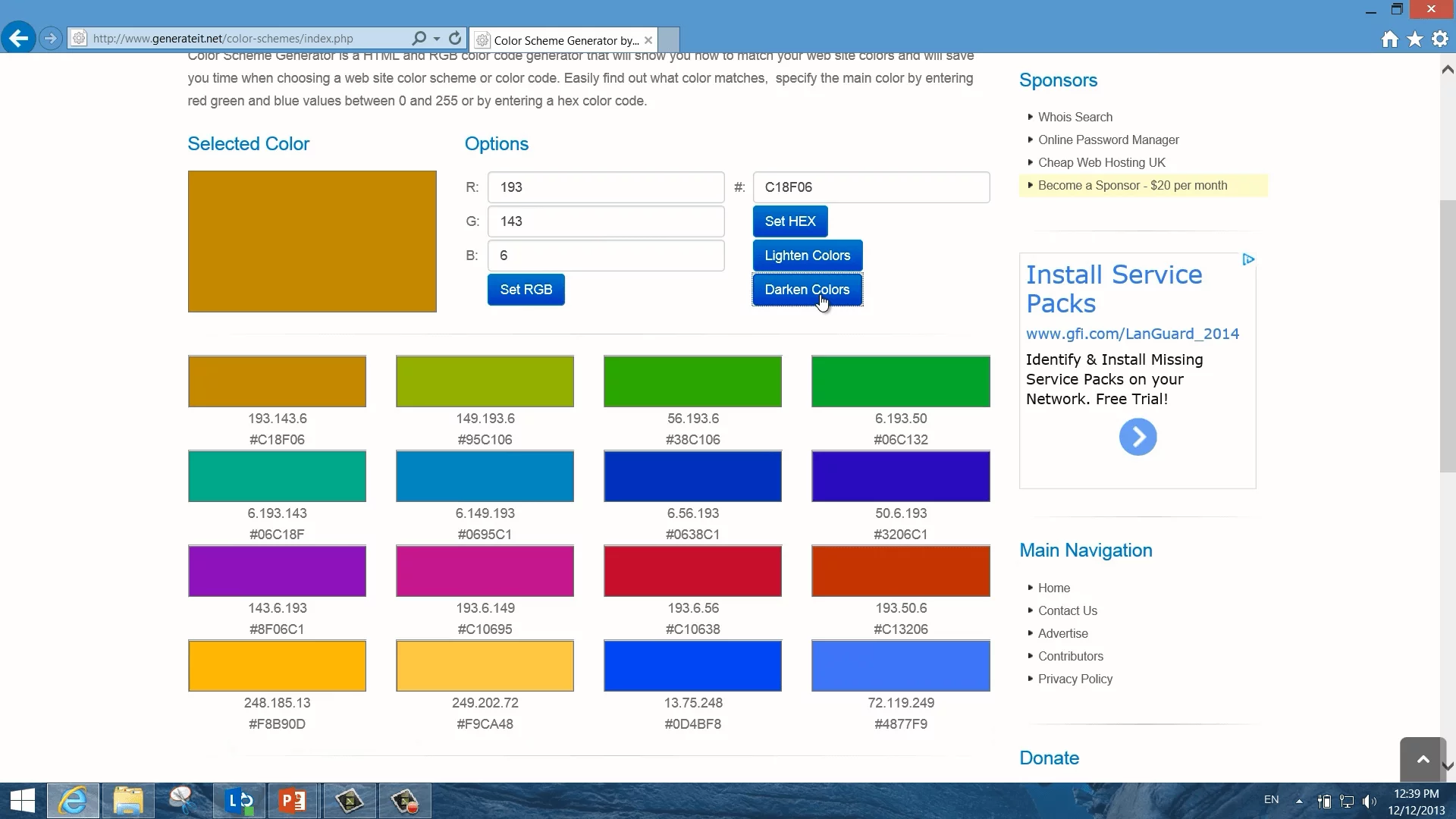Click the browser forward arrow button
The width and height of the screenshot is (1456, 819).
point(50,38)
